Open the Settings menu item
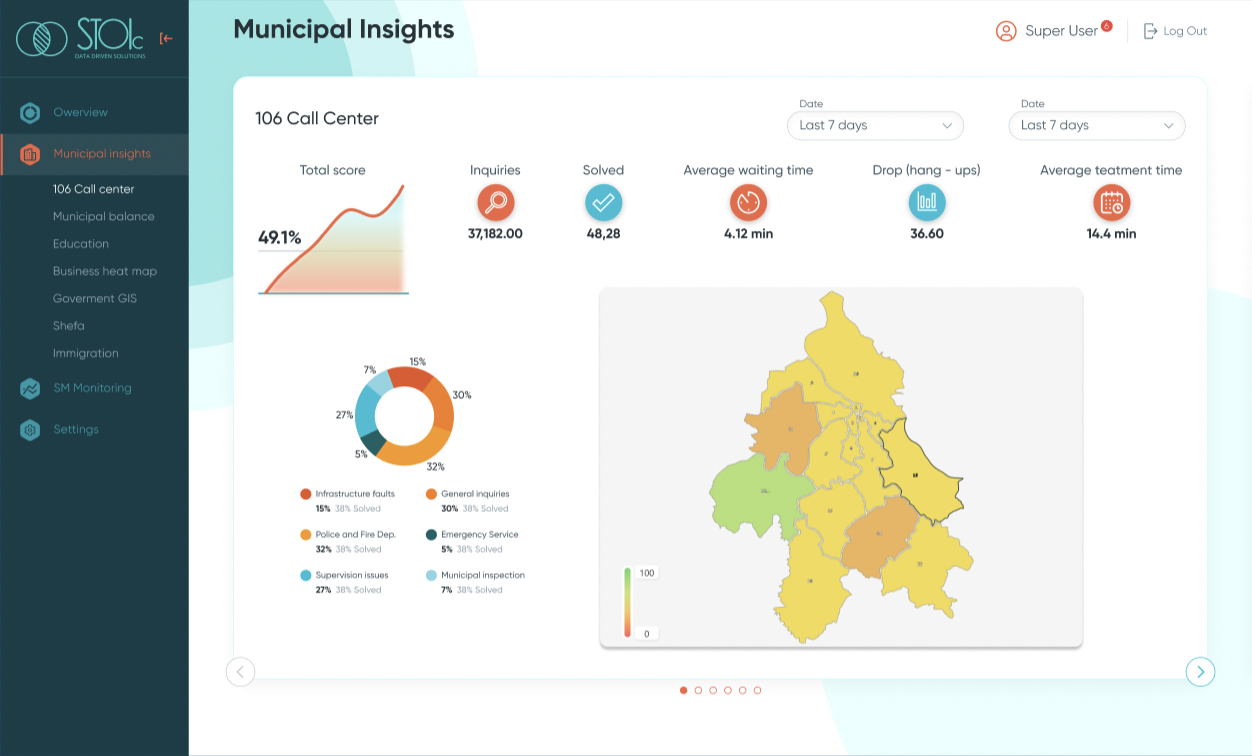This screenshot has width=1252, height=756. click(x=76, y=430)
